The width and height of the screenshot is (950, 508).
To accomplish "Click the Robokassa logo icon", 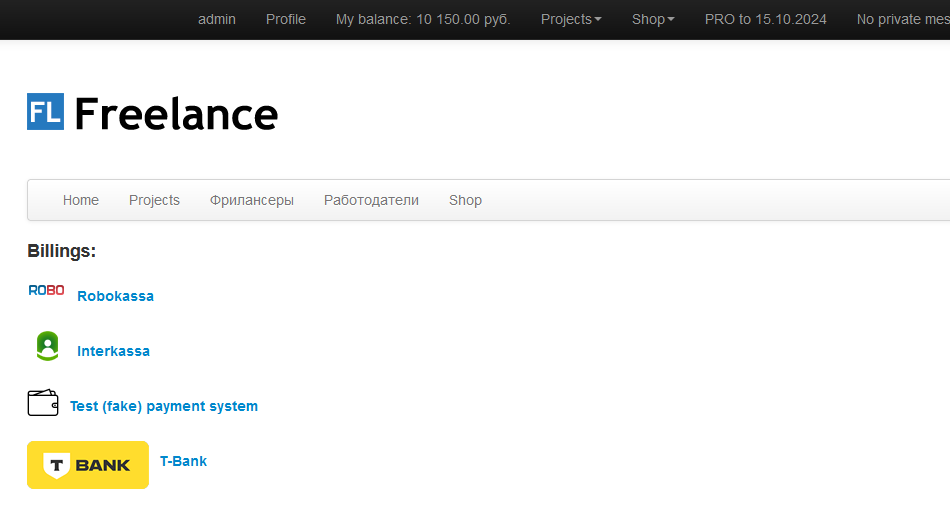I will (x=46, y=291).
